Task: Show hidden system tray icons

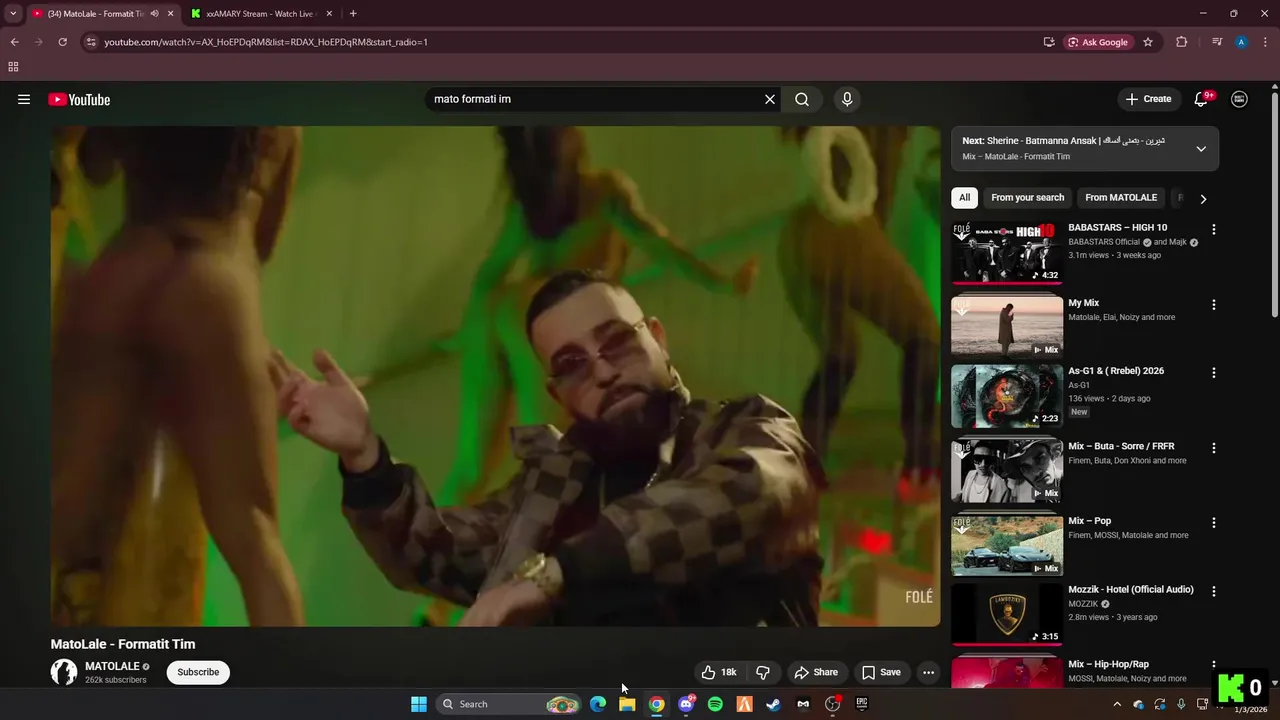Action: coord(1117,704)
